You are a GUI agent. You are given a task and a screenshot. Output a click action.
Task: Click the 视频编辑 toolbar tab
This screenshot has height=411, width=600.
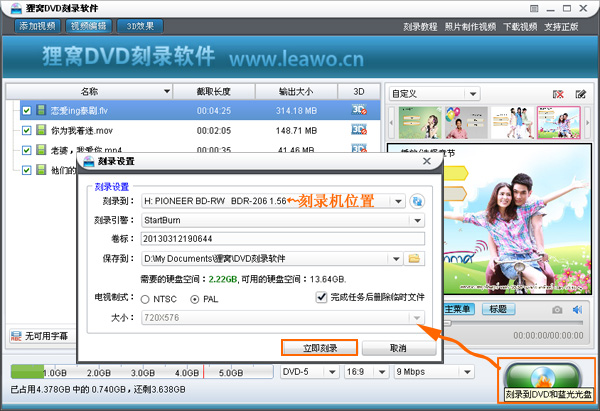(88, 26)
